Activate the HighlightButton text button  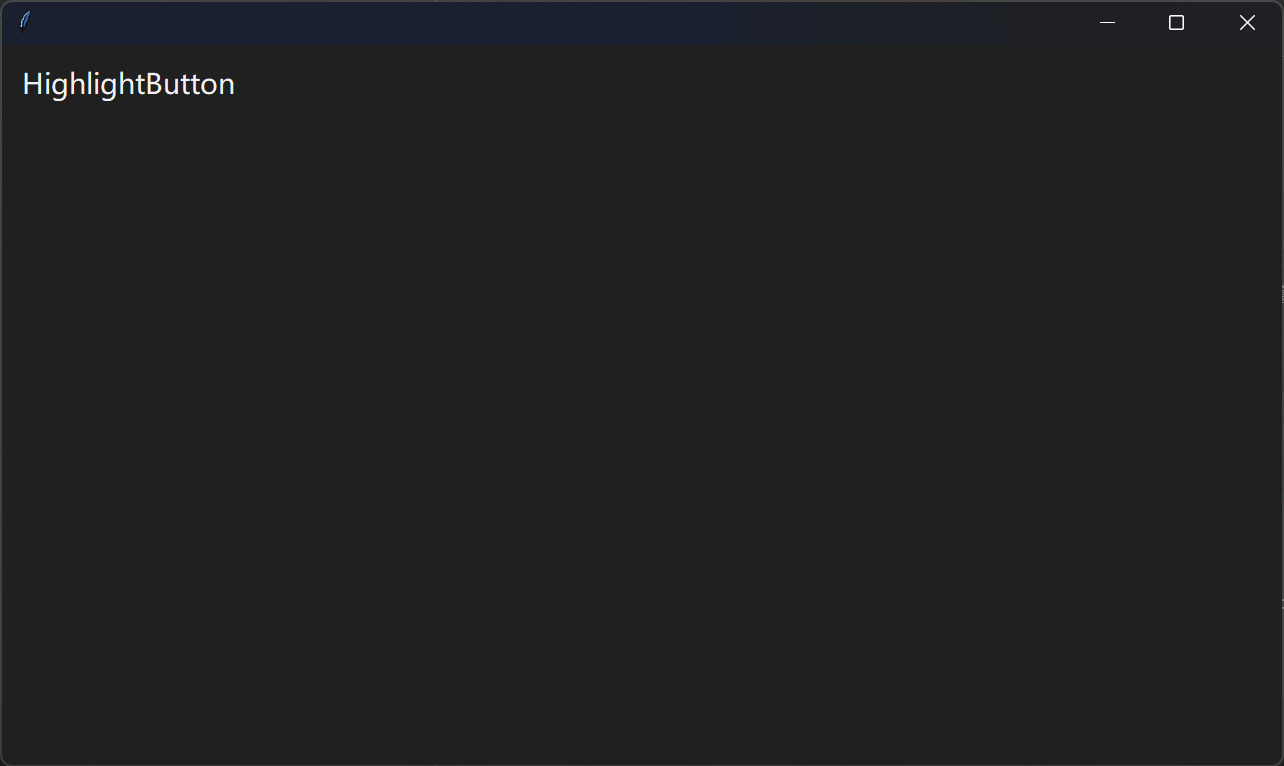128,84
